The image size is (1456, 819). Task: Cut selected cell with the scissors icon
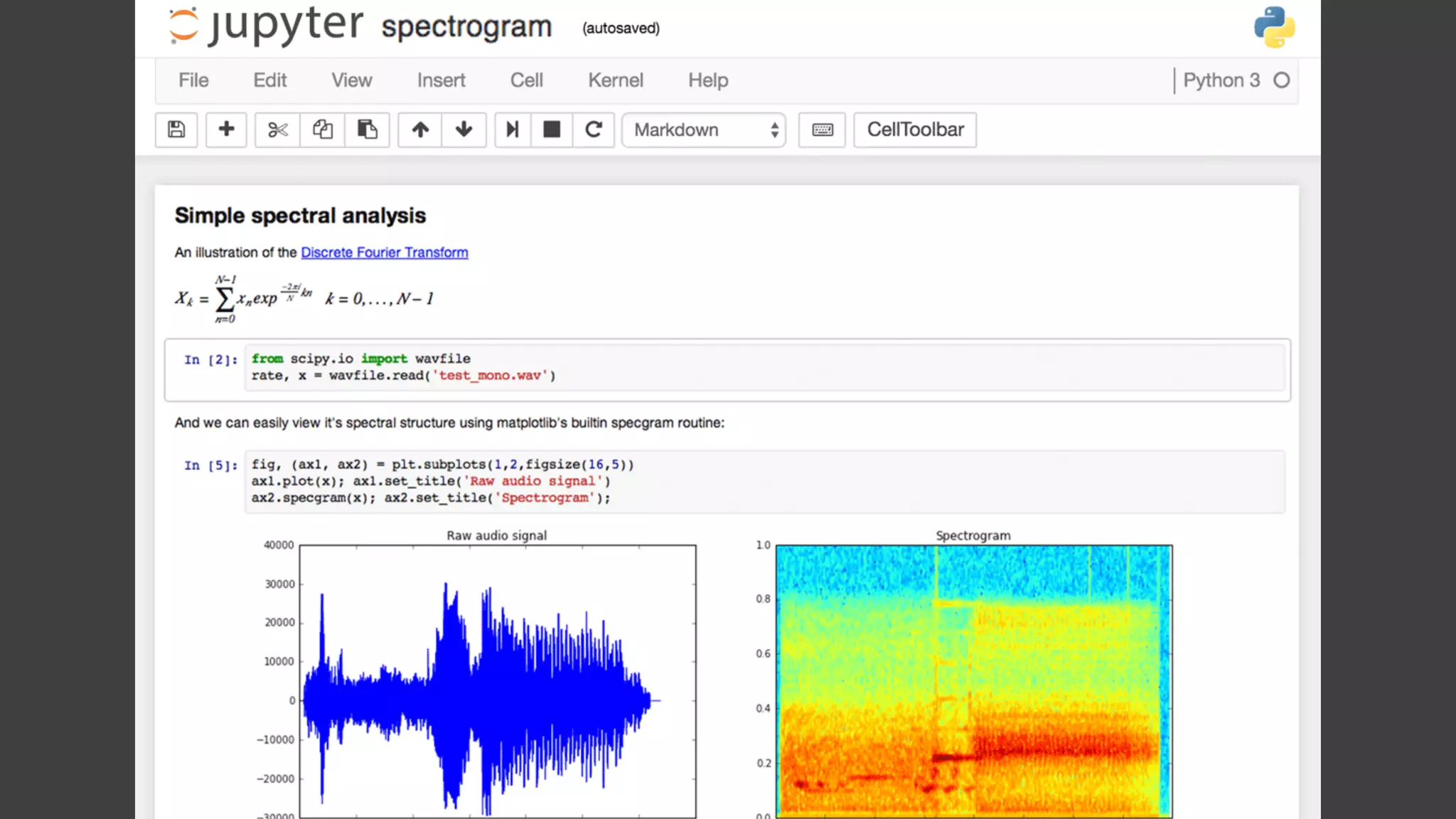[x=278, y=129]
